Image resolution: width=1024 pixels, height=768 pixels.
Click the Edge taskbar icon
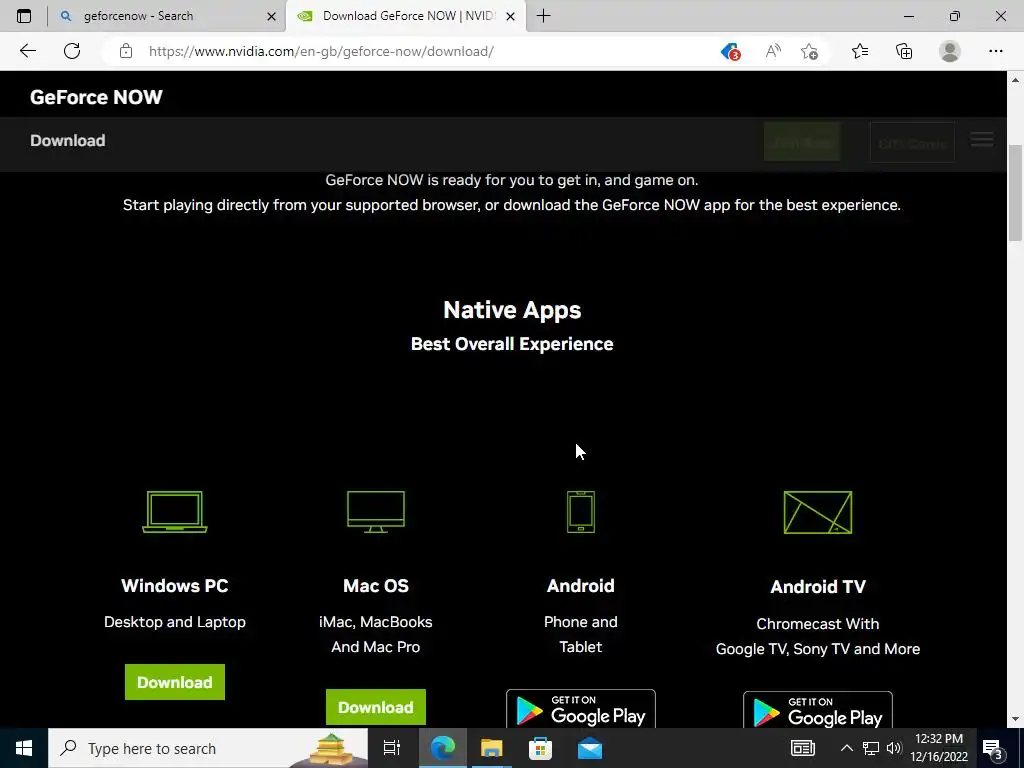pyautogui.click(x=442, y=748)
